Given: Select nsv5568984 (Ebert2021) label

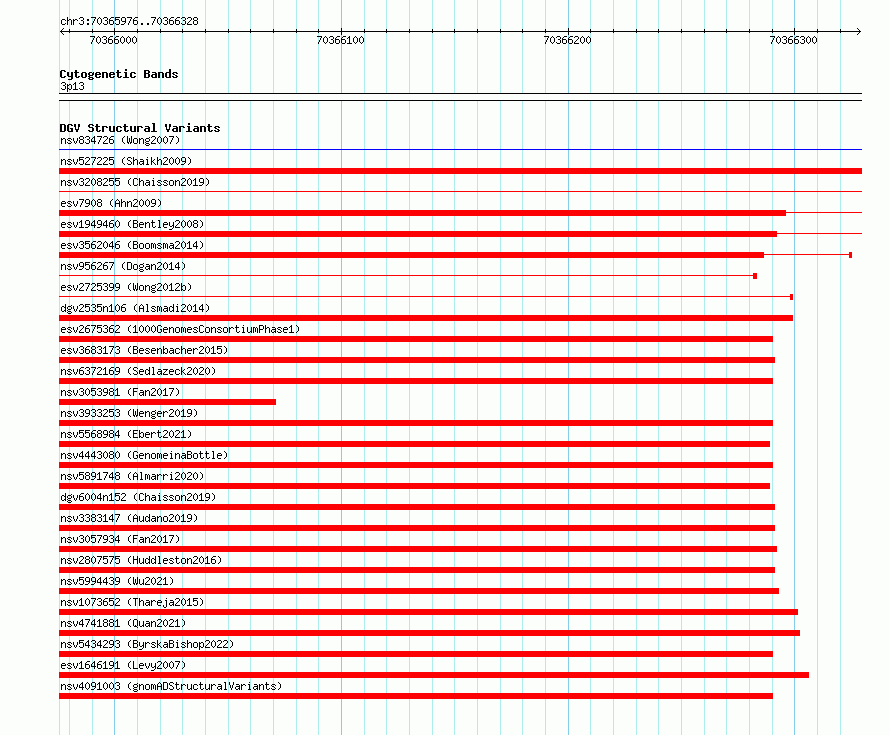Looking at the screenshot, I should 126,434.
